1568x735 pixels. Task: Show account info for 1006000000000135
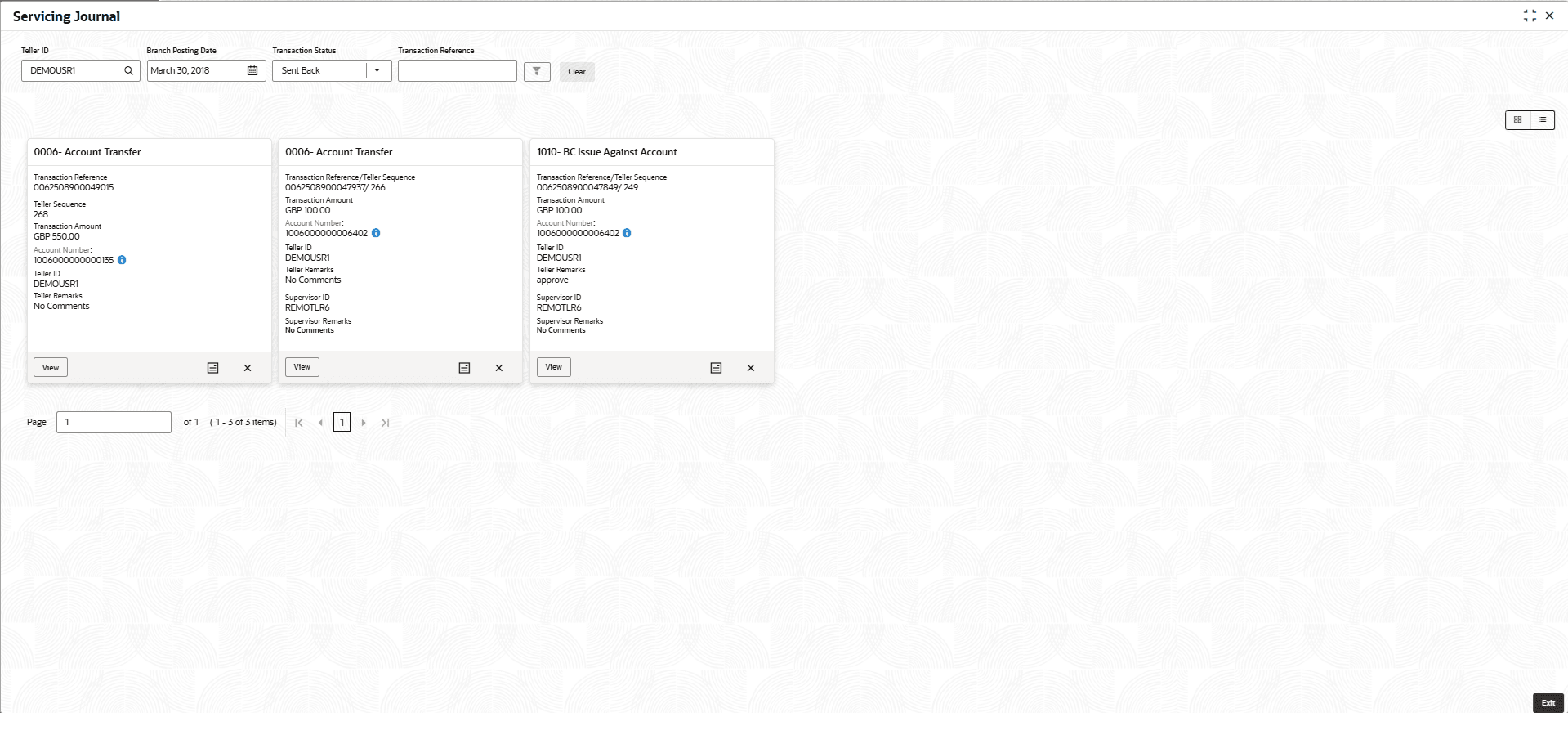(122, 260)
